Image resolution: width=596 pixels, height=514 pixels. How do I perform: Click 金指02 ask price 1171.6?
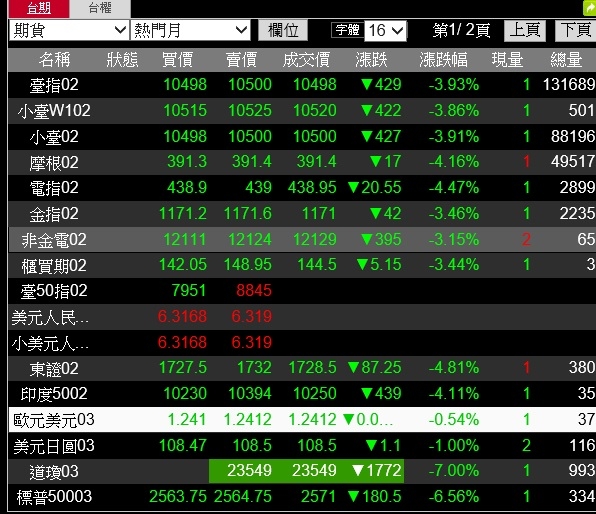pos(247,213)
